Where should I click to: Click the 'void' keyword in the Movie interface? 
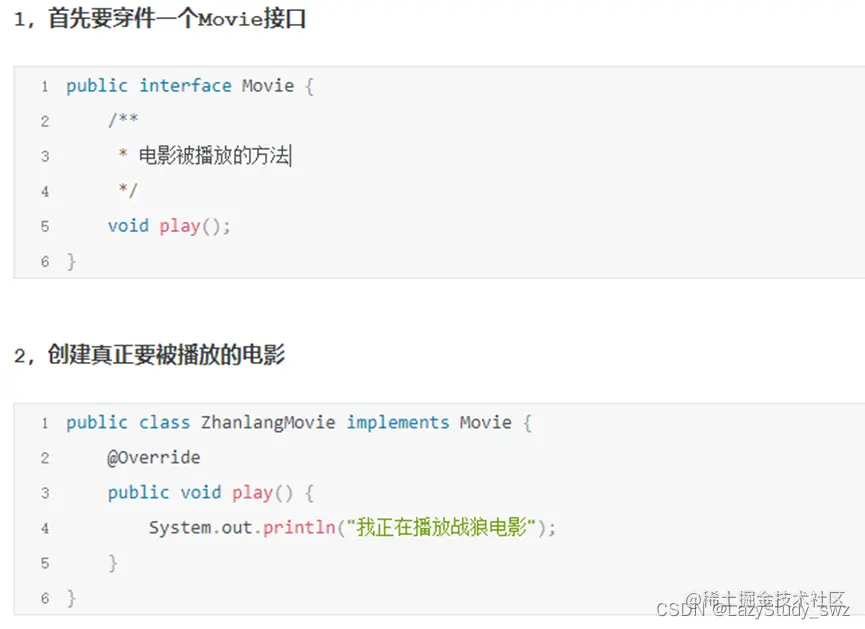tap(129, 226)
